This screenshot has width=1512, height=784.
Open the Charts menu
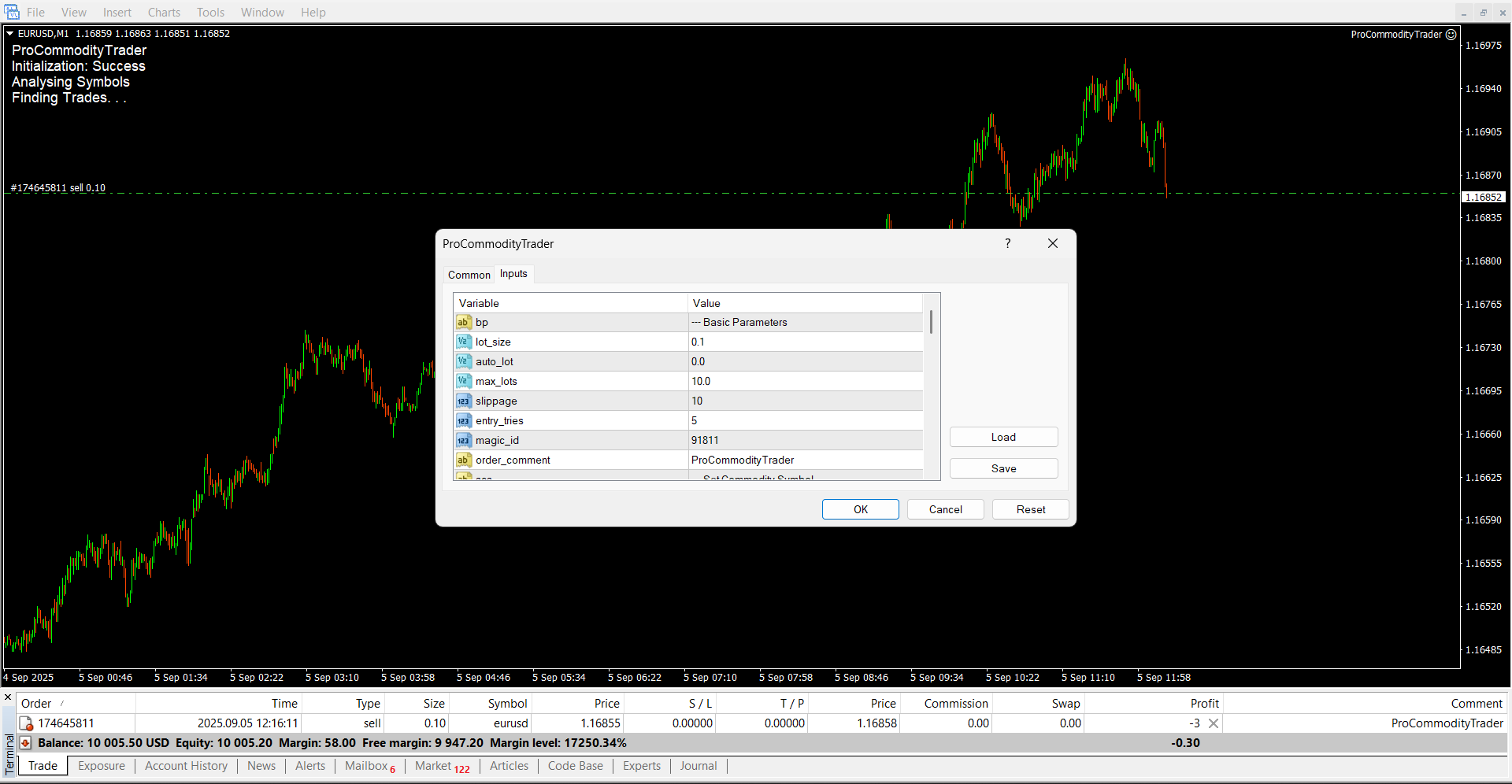point(164,13)
